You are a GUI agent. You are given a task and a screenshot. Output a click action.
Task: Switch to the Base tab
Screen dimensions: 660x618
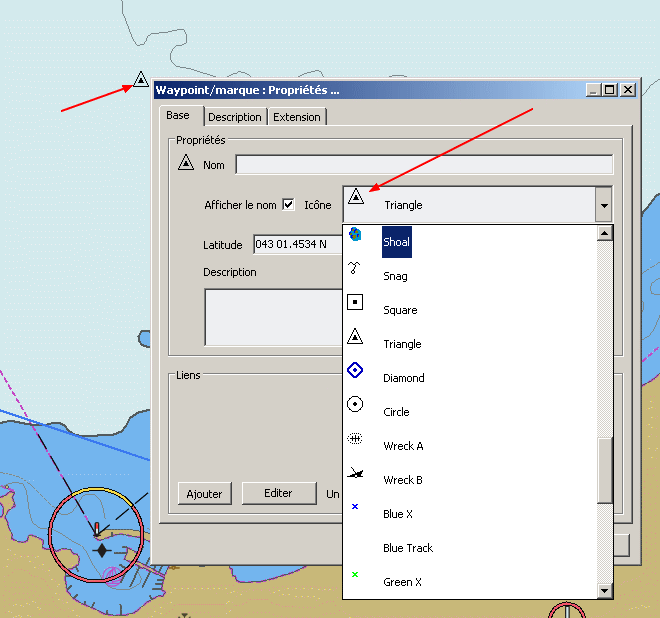pos(178,115)
